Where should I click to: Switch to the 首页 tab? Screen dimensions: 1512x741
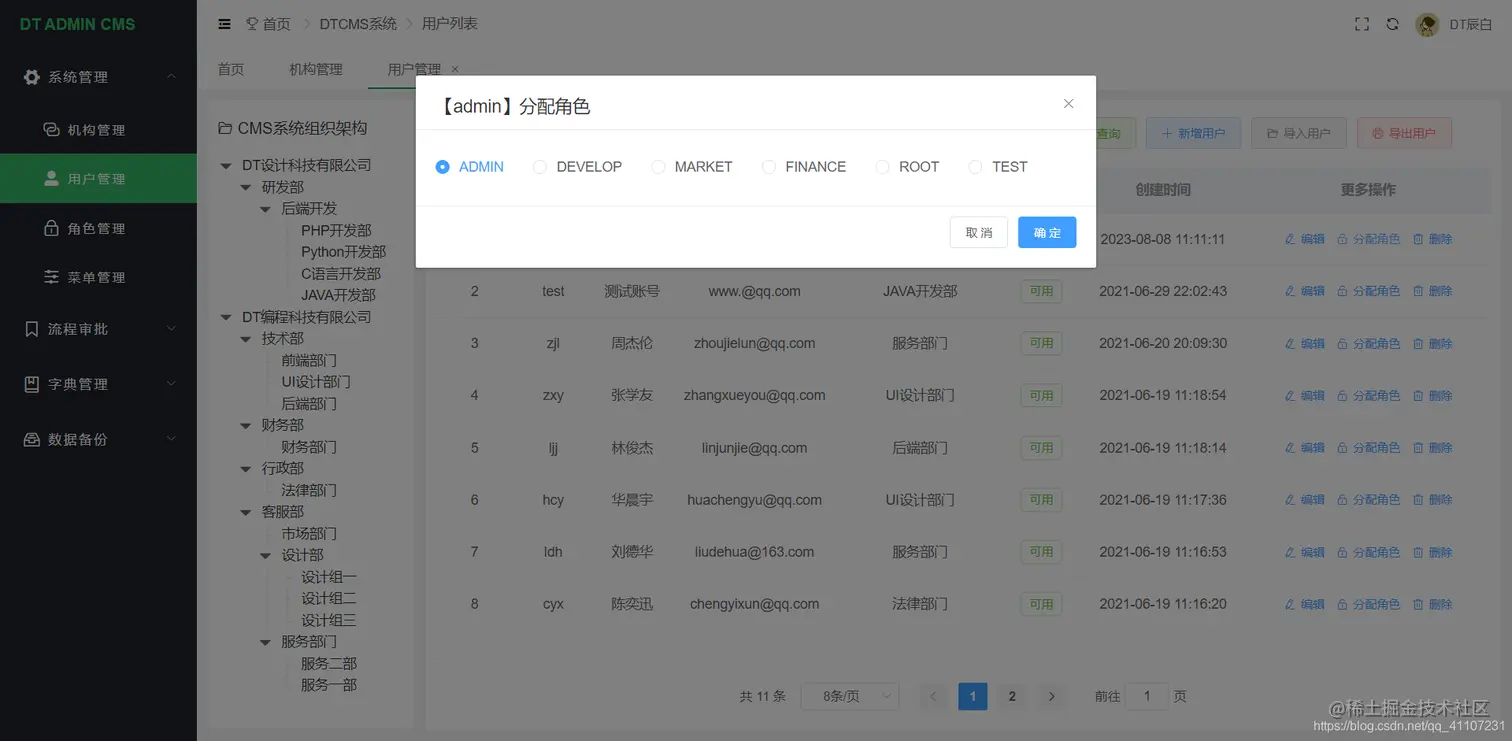[230, 69]
